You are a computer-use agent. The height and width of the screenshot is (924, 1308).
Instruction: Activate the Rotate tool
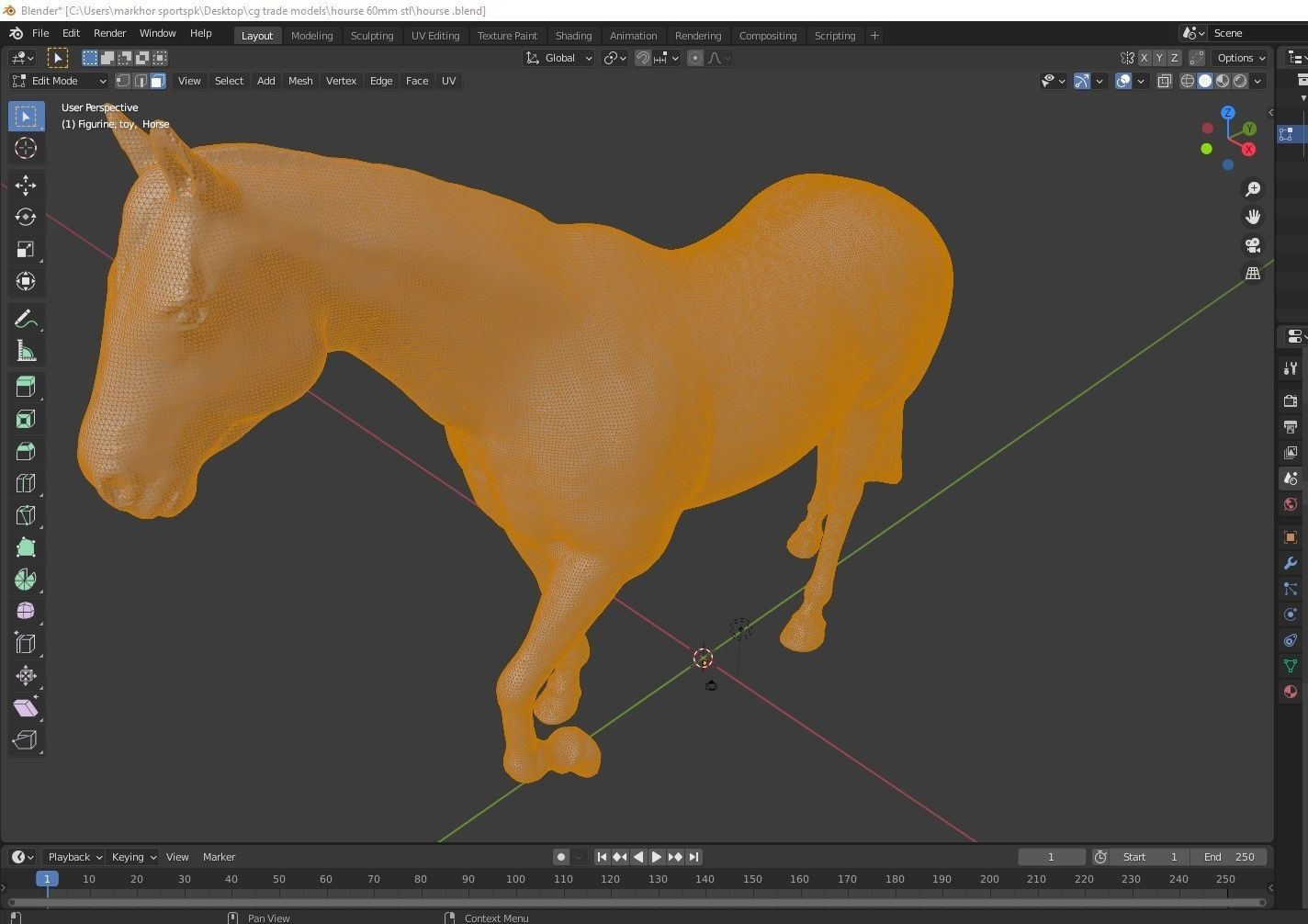pyautogui.click(x=26, y=217)
